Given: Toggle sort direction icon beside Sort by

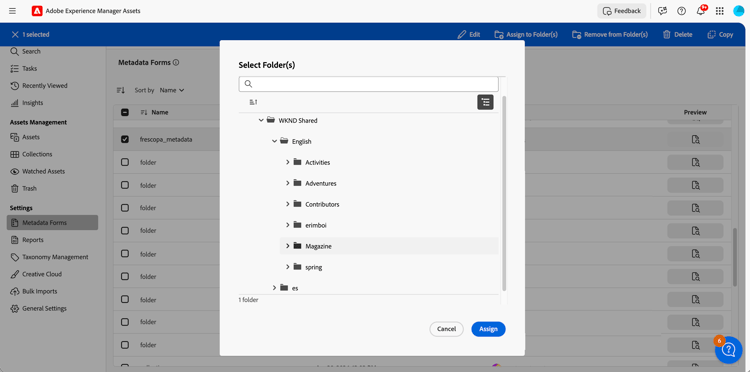Looking at the screenshot, I should (x=121, y=90).
